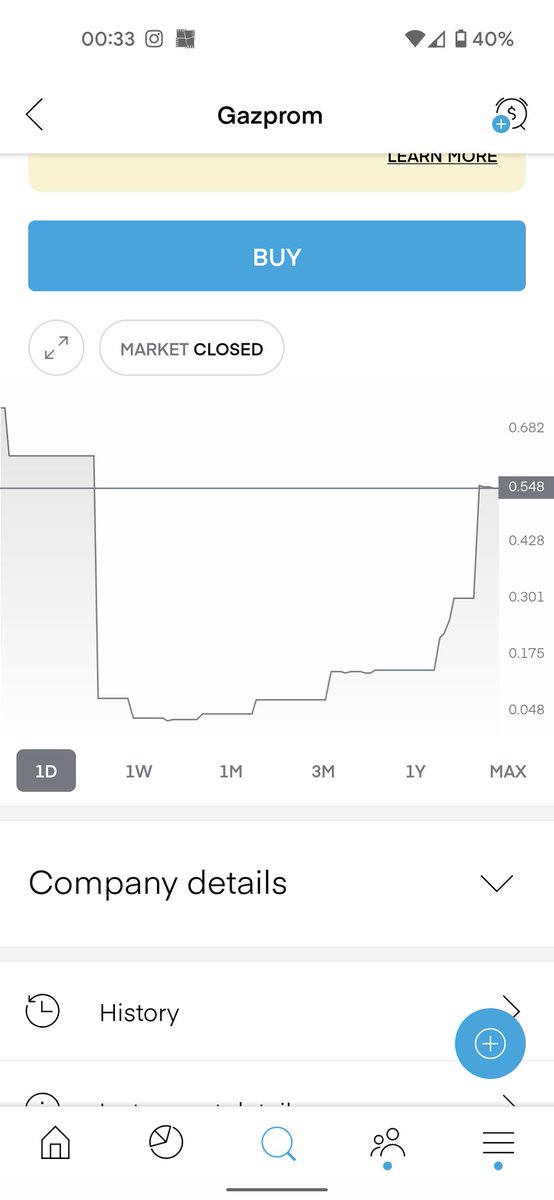Screen dimensions: 554x1200
Task: Tap the MARKET CLOSED status pill
Action: 192,348
